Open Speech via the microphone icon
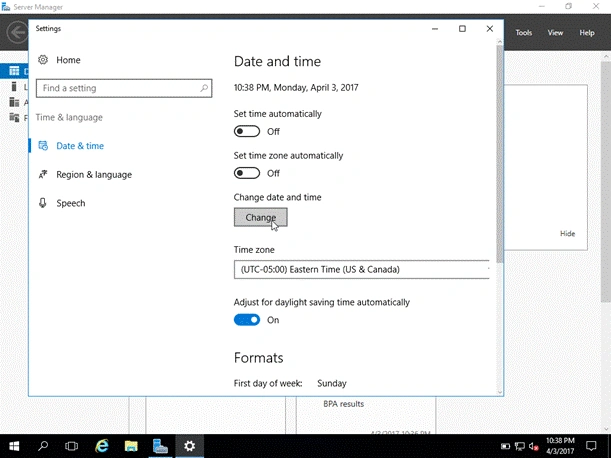The height and width of the screenshot is (458, 611). (42, 203)
